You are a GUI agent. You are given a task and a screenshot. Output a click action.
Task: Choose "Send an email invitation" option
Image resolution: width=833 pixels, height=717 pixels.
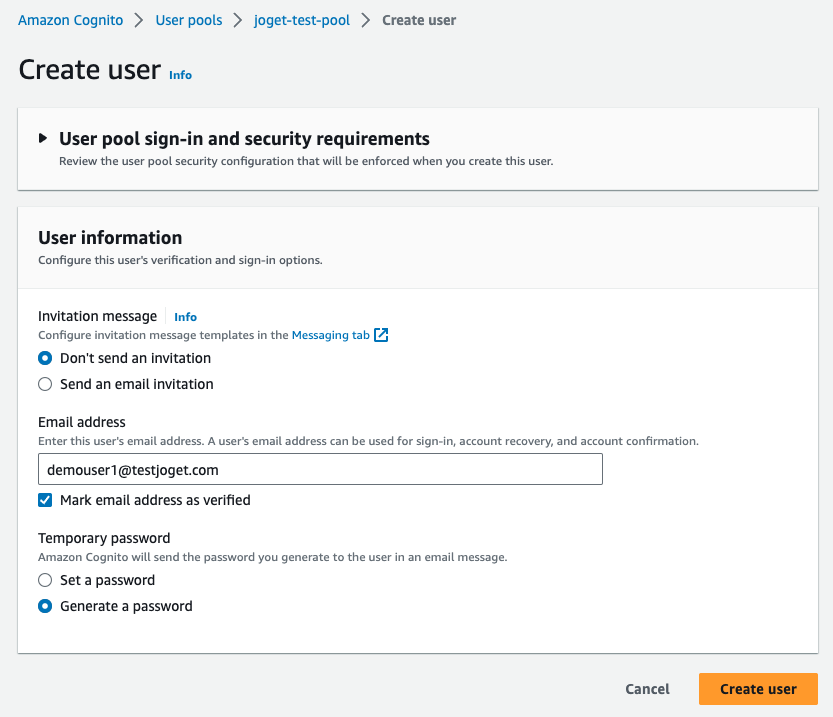[x=45, y=384]
